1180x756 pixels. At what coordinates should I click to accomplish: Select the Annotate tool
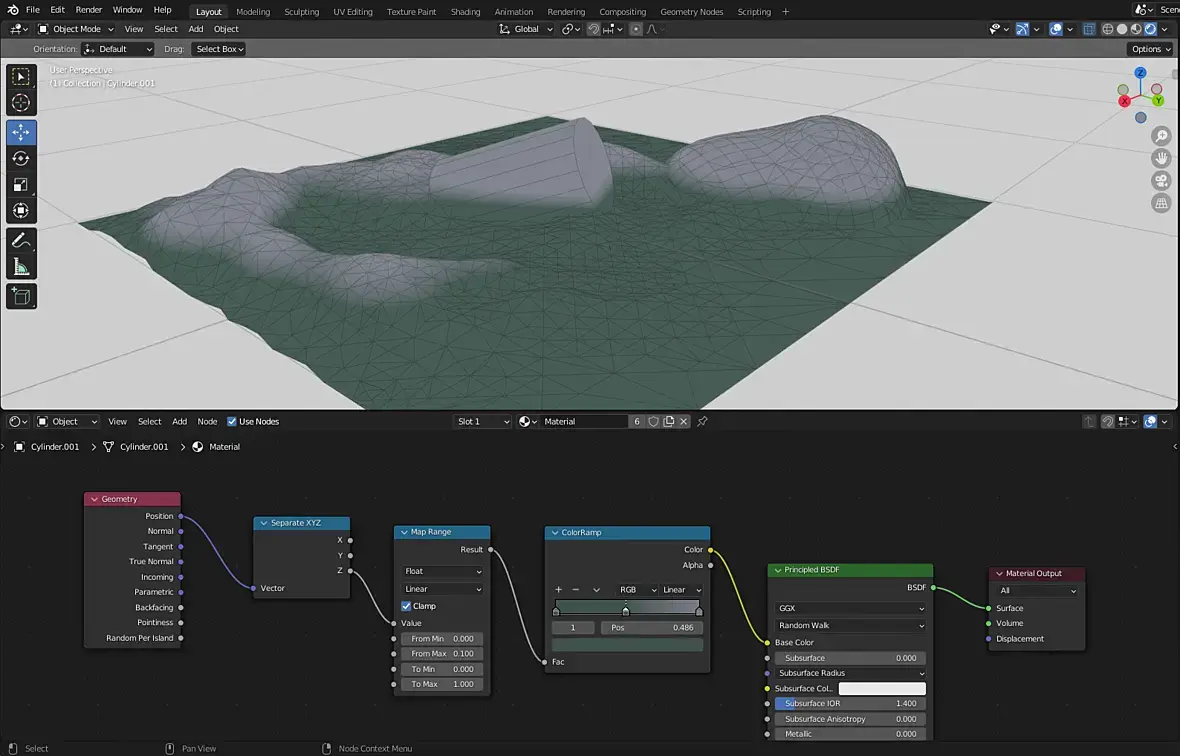point(21,241)
